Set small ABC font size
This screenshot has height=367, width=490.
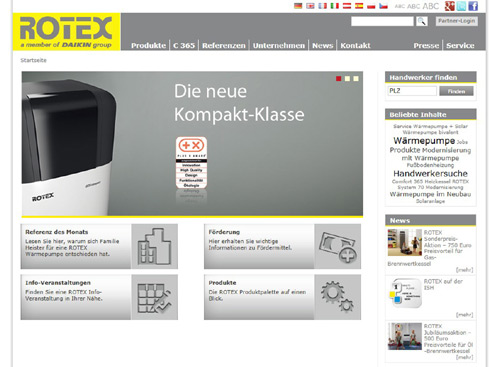coord(400,6)
